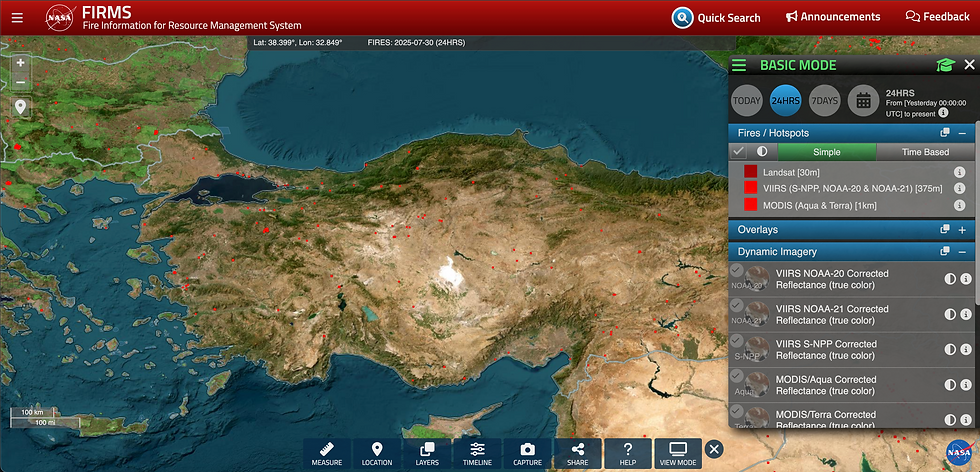This screenshot has height=472, width=980.
Task: Open the LOCATION tool
Action: click(377, 454)
